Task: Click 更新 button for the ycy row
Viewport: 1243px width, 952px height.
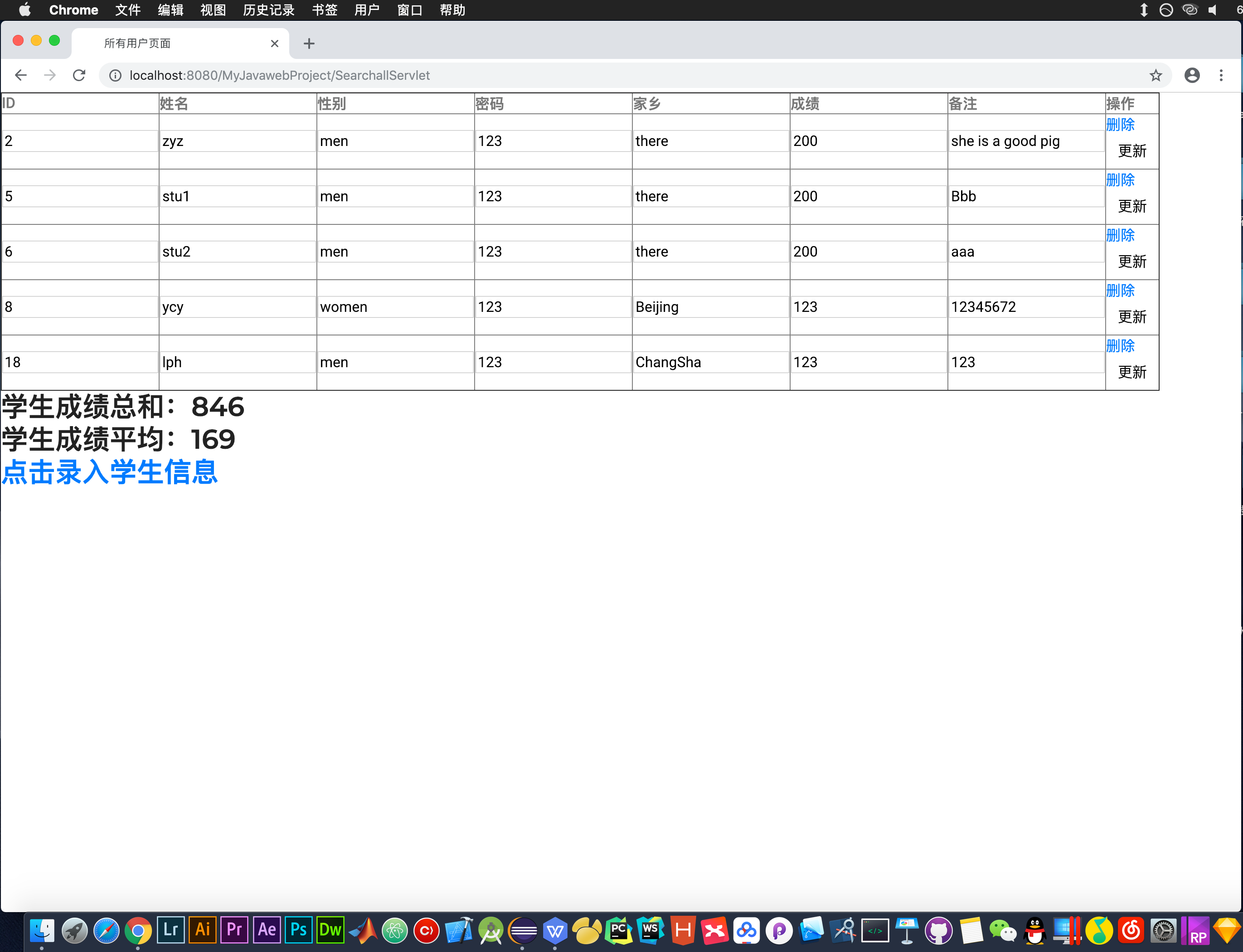Action: click(1132, 317)
